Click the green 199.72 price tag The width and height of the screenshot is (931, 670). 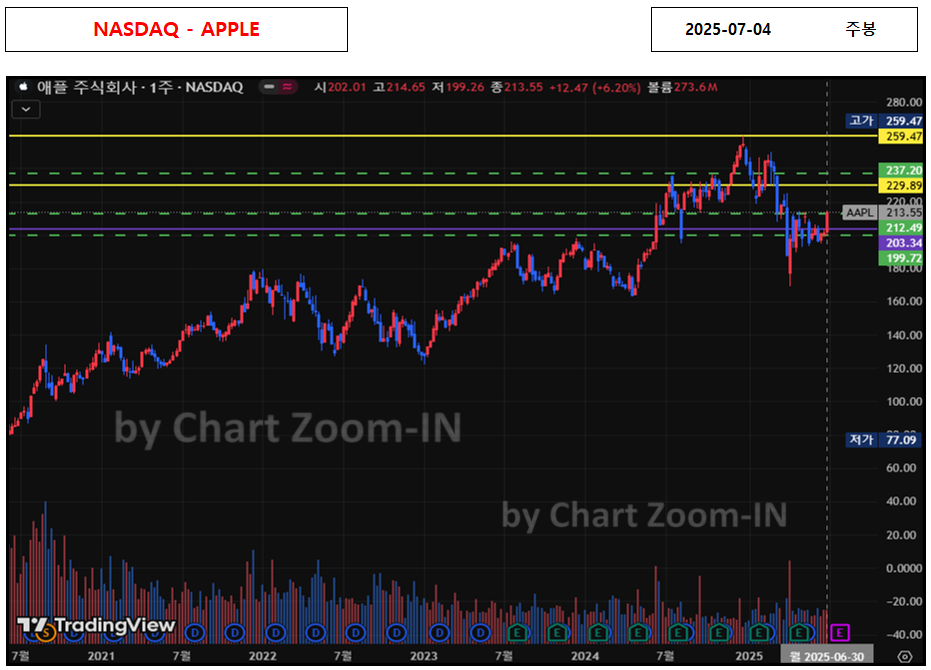point(901,258)
